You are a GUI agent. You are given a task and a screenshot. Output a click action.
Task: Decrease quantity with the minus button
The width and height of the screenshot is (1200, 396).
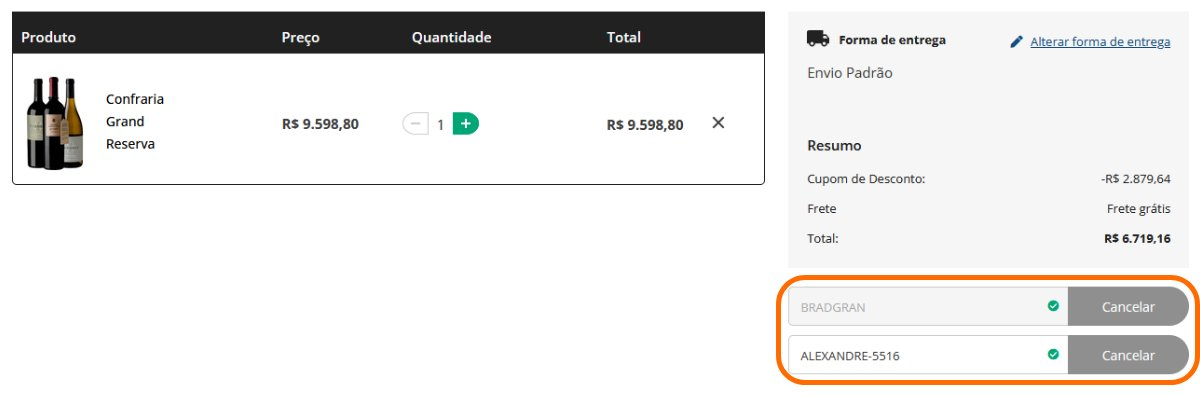[415, 124]
